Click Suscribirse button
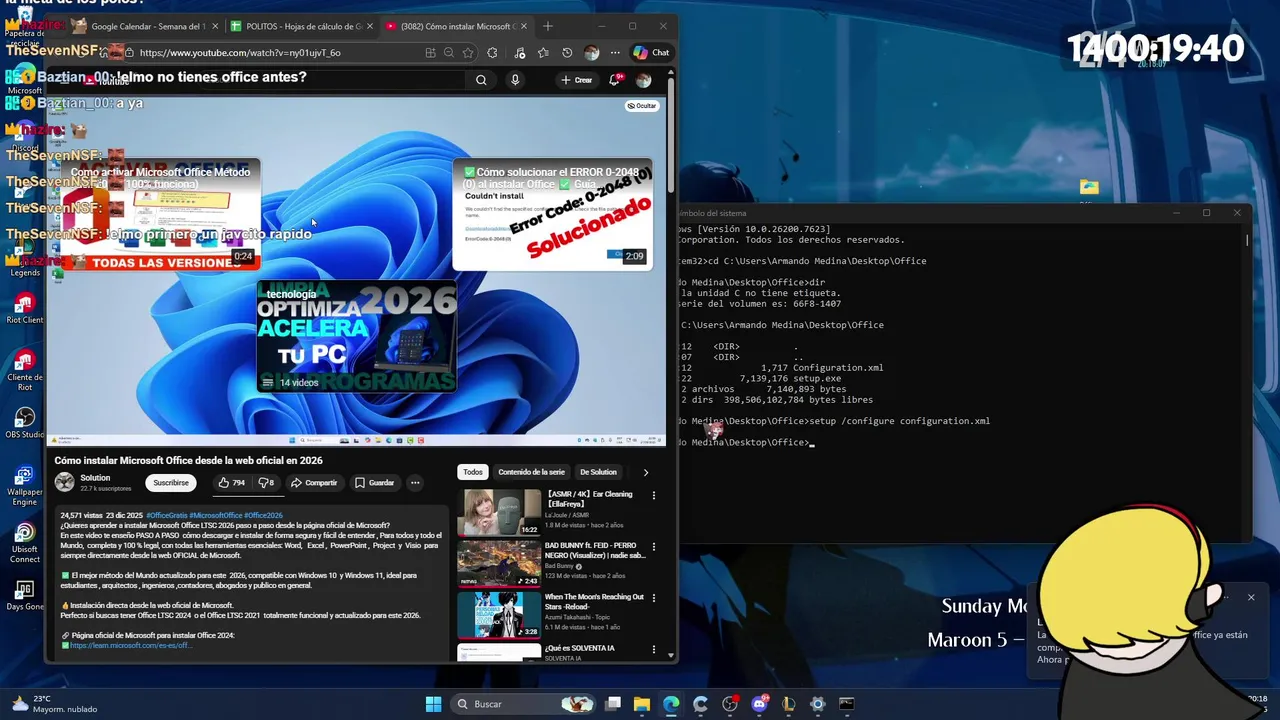The height and width of the screenshot is (720, 1280). [x=170, y=482]
